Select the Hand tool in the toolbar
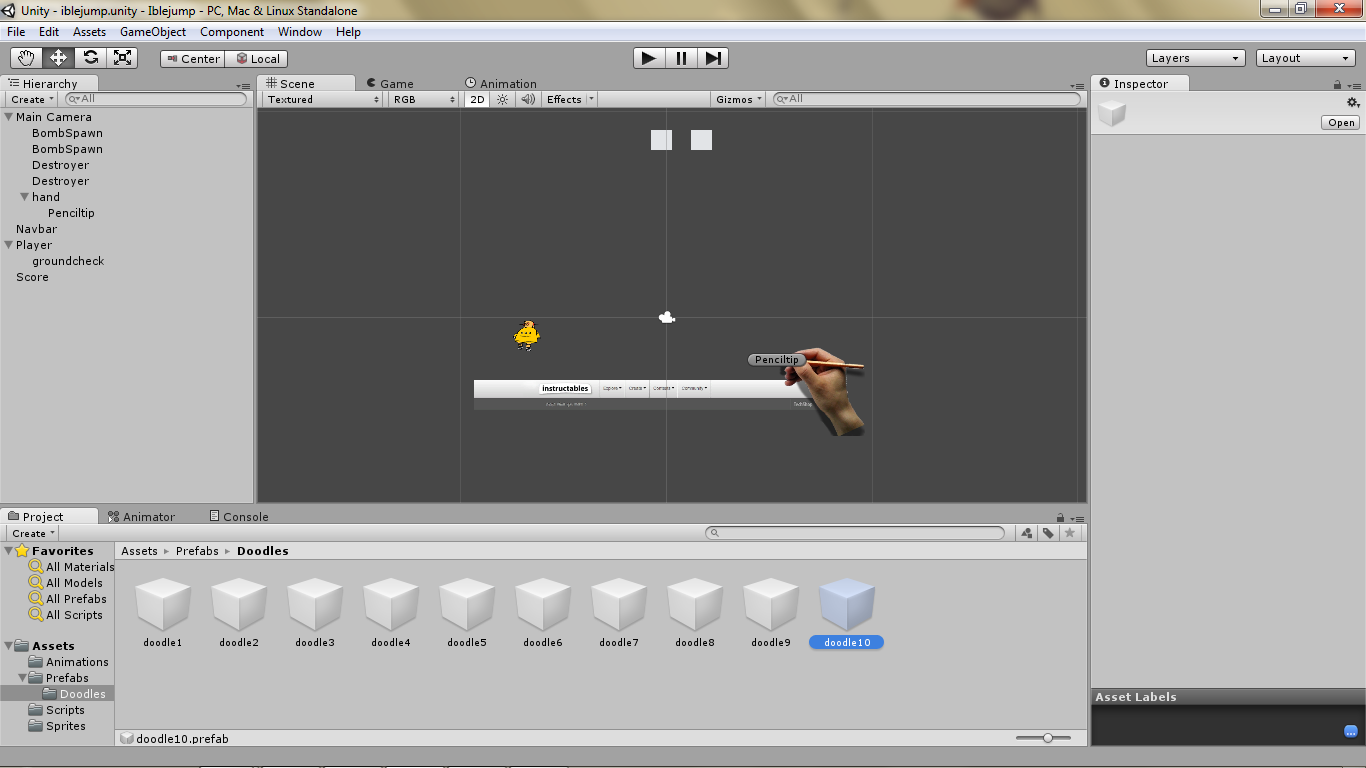Viewport: 1366px width, 768px height. (27, 58)
